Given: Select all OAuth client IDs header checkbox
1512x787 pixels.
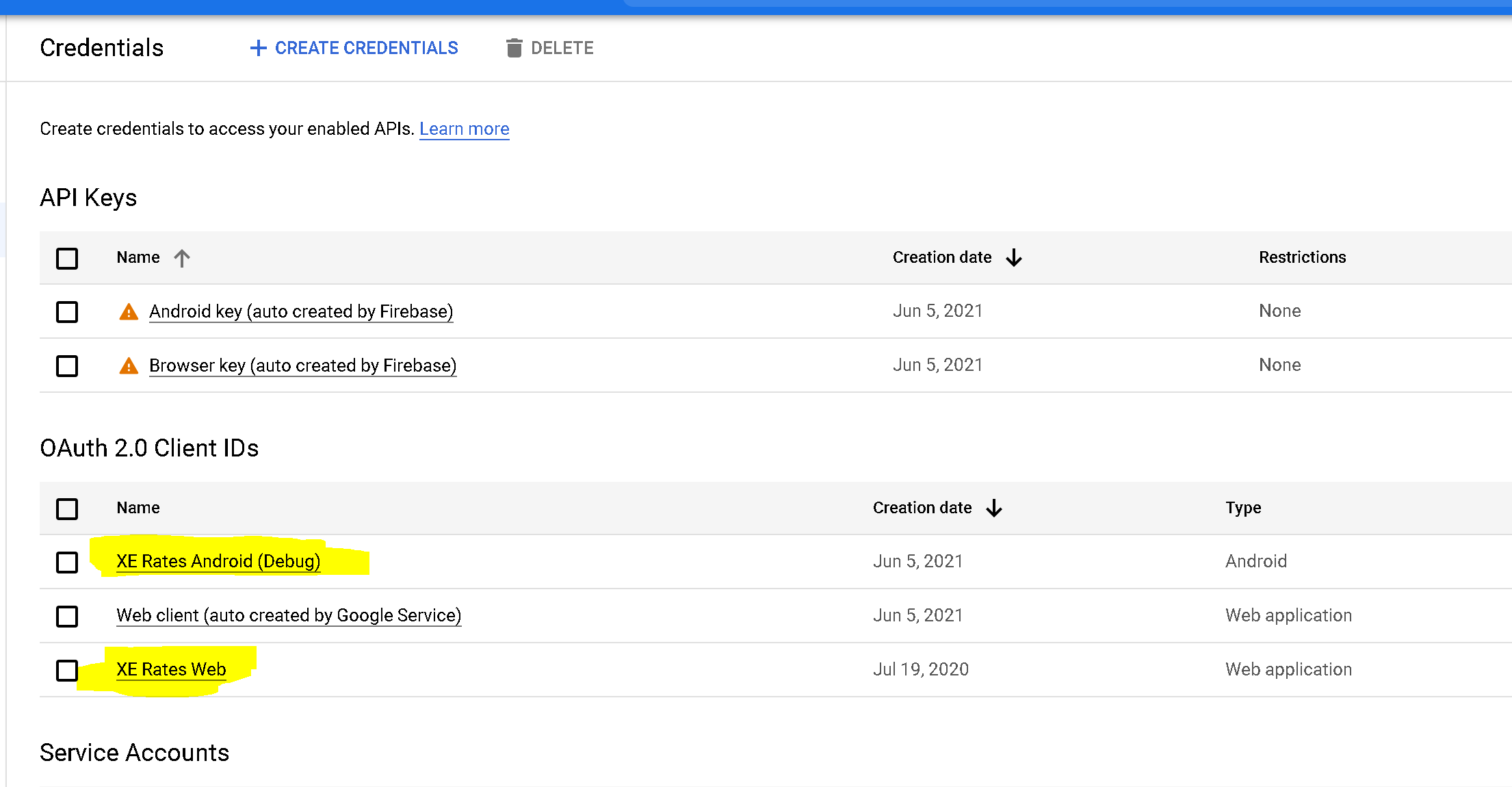Looking at the screenshot, I should coord(67,509).
